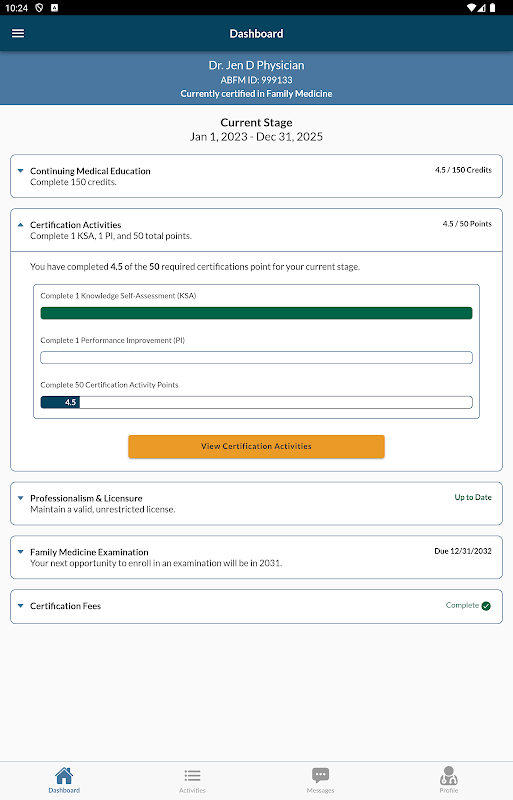513x800 pixels.
Task: Tap the battery status icon
Action: click(x=493, y=8)
